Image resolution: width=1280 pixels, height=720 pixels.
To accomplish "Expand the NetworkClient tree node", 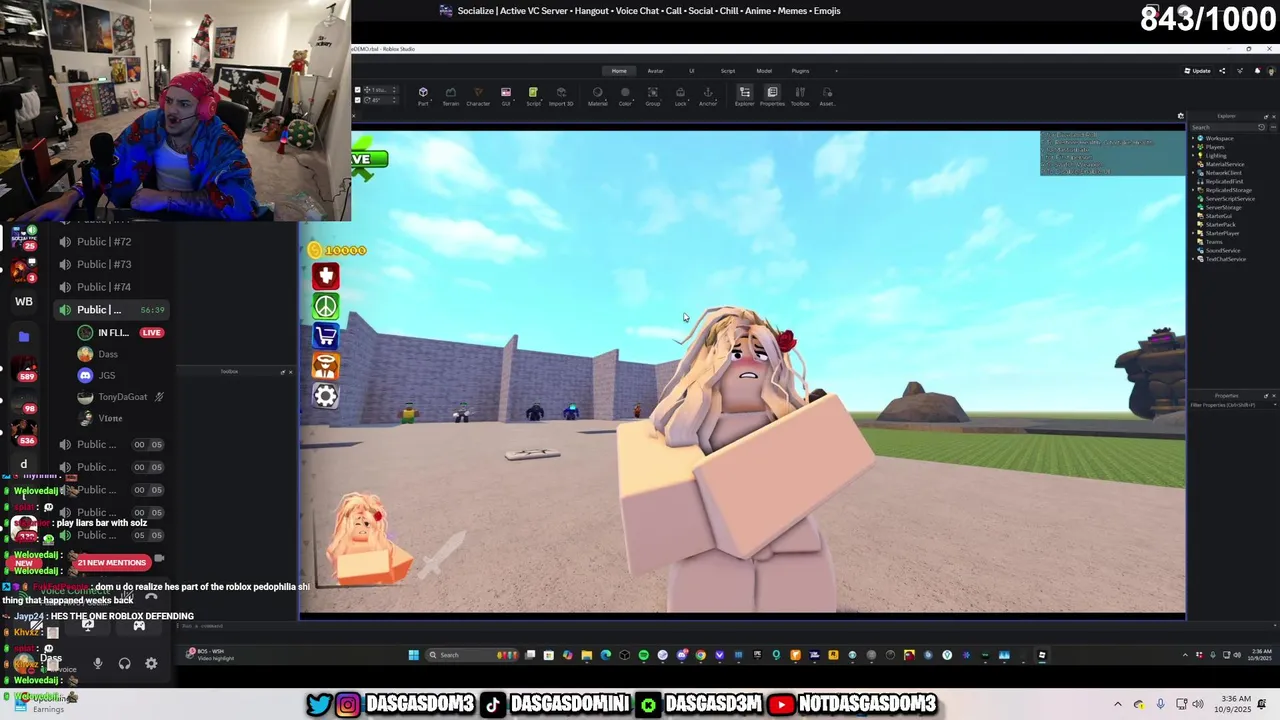I will coord(1194,173).
